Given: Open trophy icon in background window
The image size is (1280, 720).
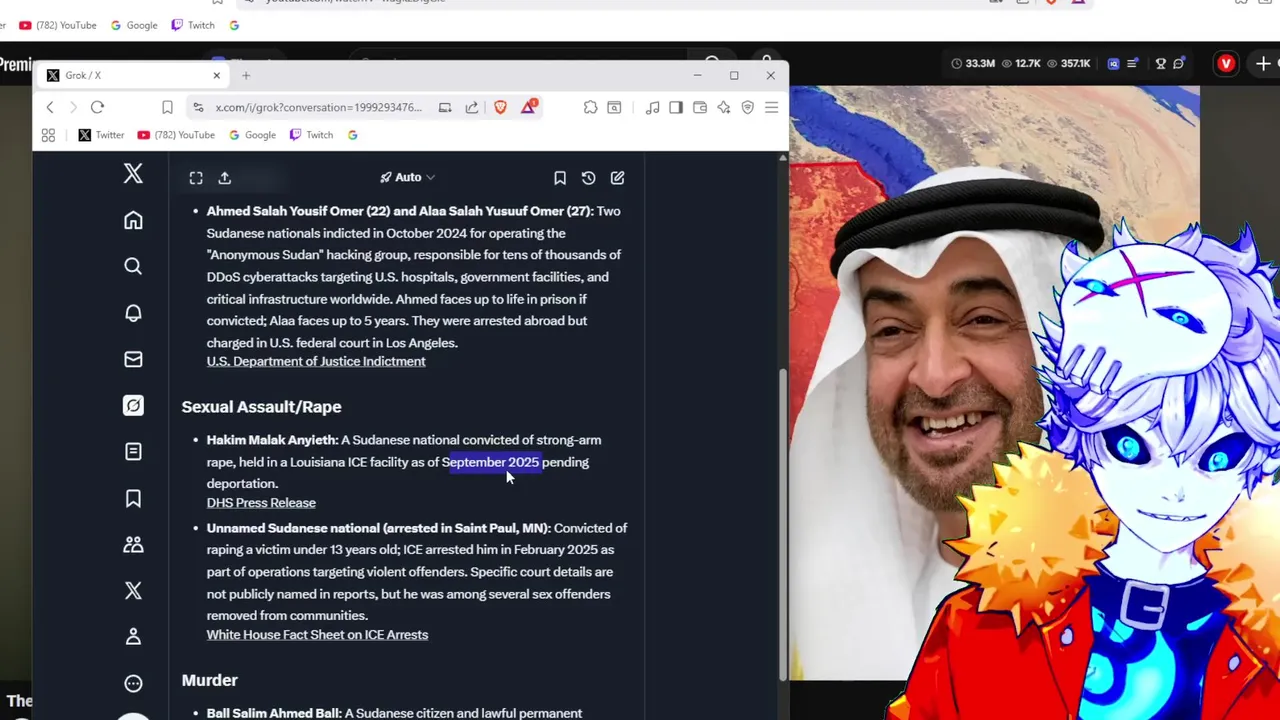Looking at the screenshot, I should (x=1161, y=63).
